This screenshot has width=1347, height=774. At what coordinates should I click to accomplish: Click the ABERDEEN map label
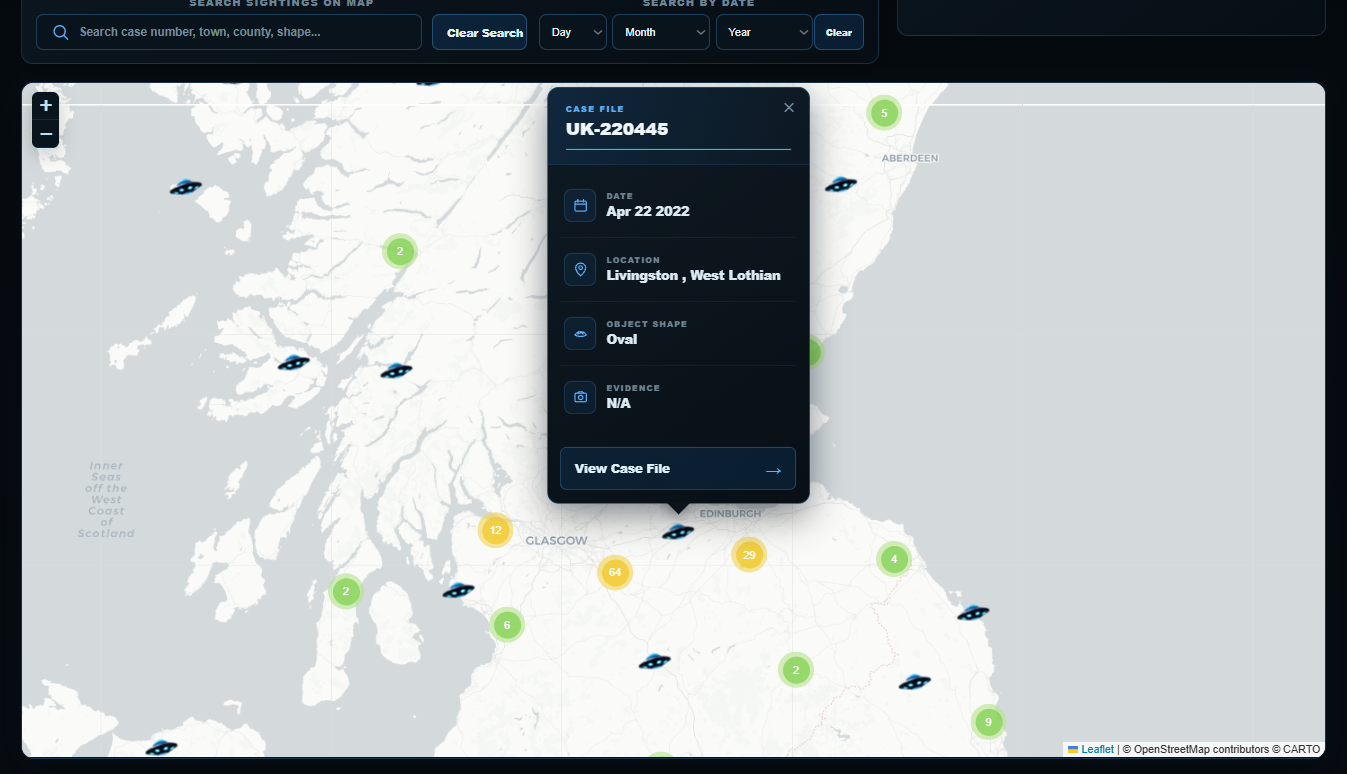[910, 158]
